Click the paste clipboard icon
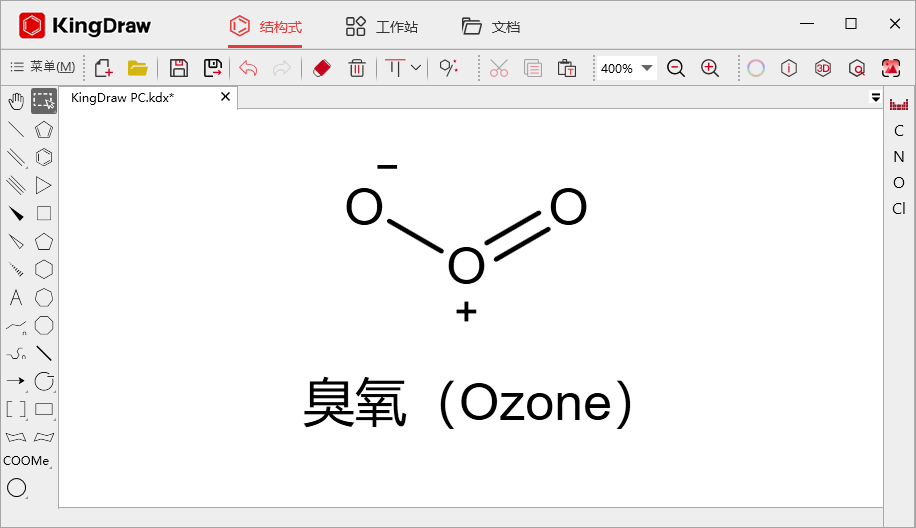 [567, 68]
